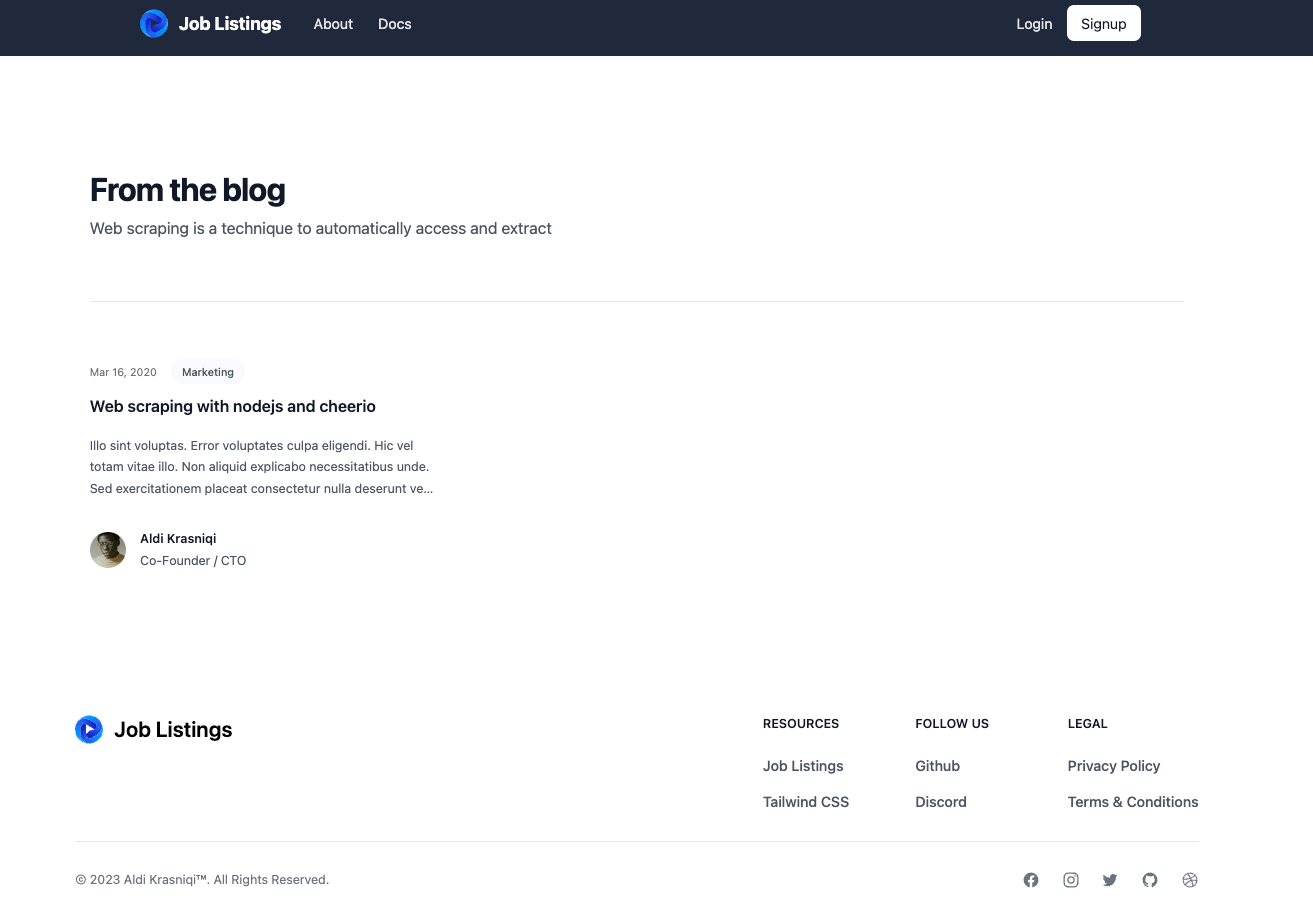
Task: Click the Dribbble icon in the footer
Action: click(1190, 880)
